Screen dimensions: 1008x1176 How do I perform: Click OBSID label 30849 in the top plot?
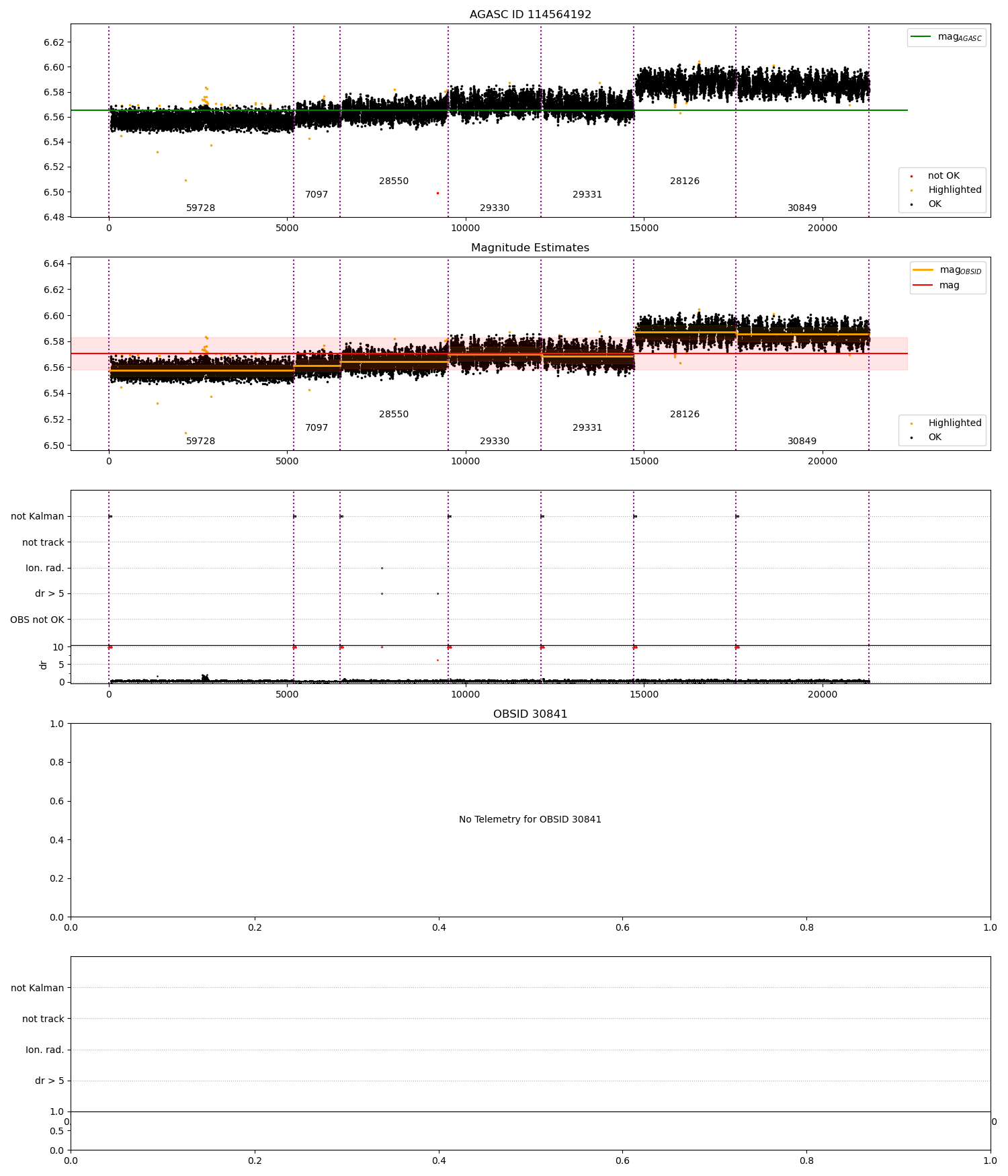pyautogui.click(x=802, y=208)
